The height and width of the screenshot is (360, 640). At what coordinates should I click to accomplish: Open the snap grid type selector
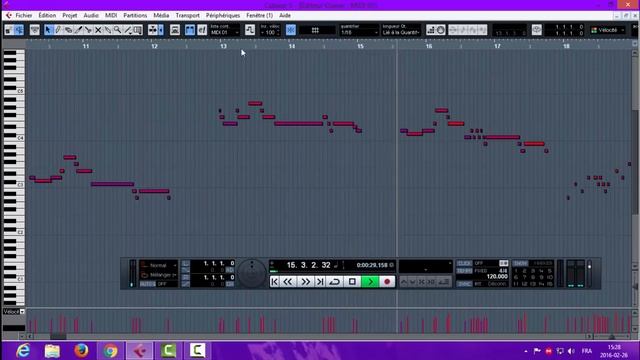click(316, 30)
